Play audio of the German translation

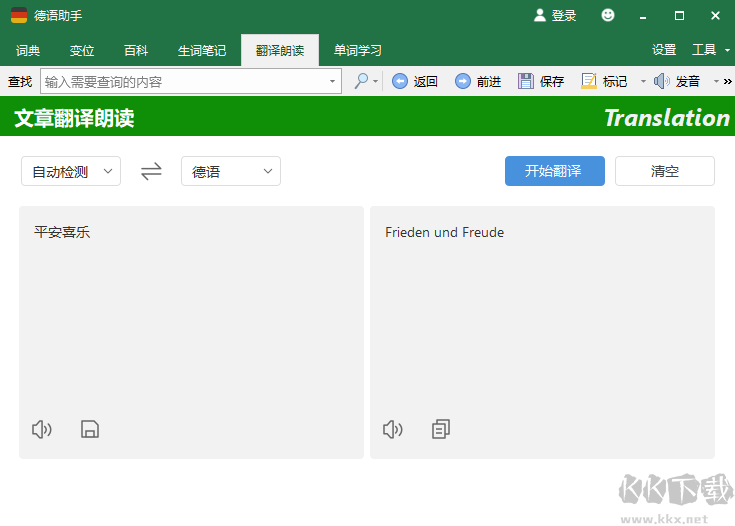pos(392,430)
